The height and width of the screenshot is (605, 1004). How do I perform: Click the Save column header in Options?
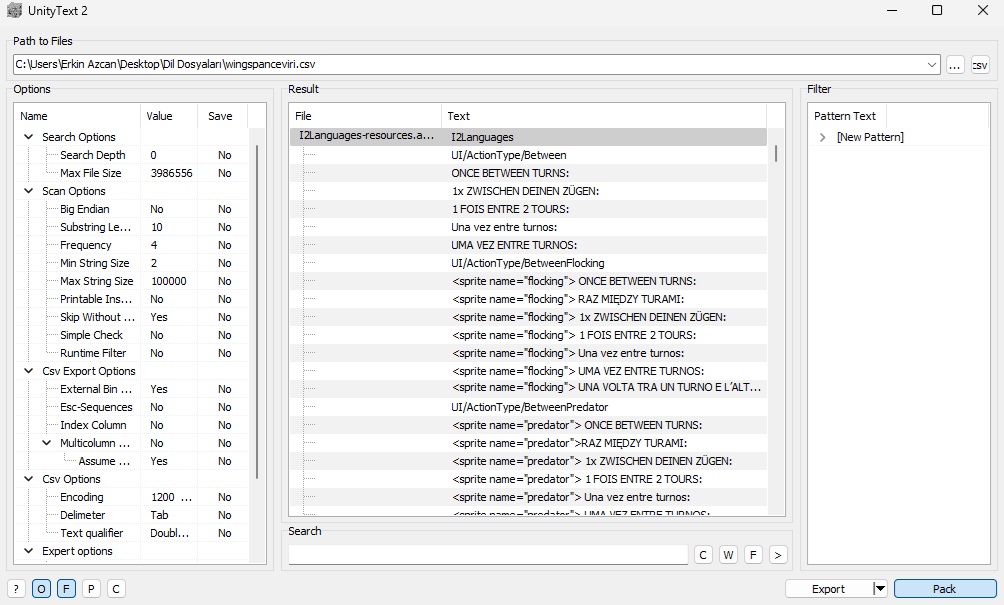coord(222,116)
